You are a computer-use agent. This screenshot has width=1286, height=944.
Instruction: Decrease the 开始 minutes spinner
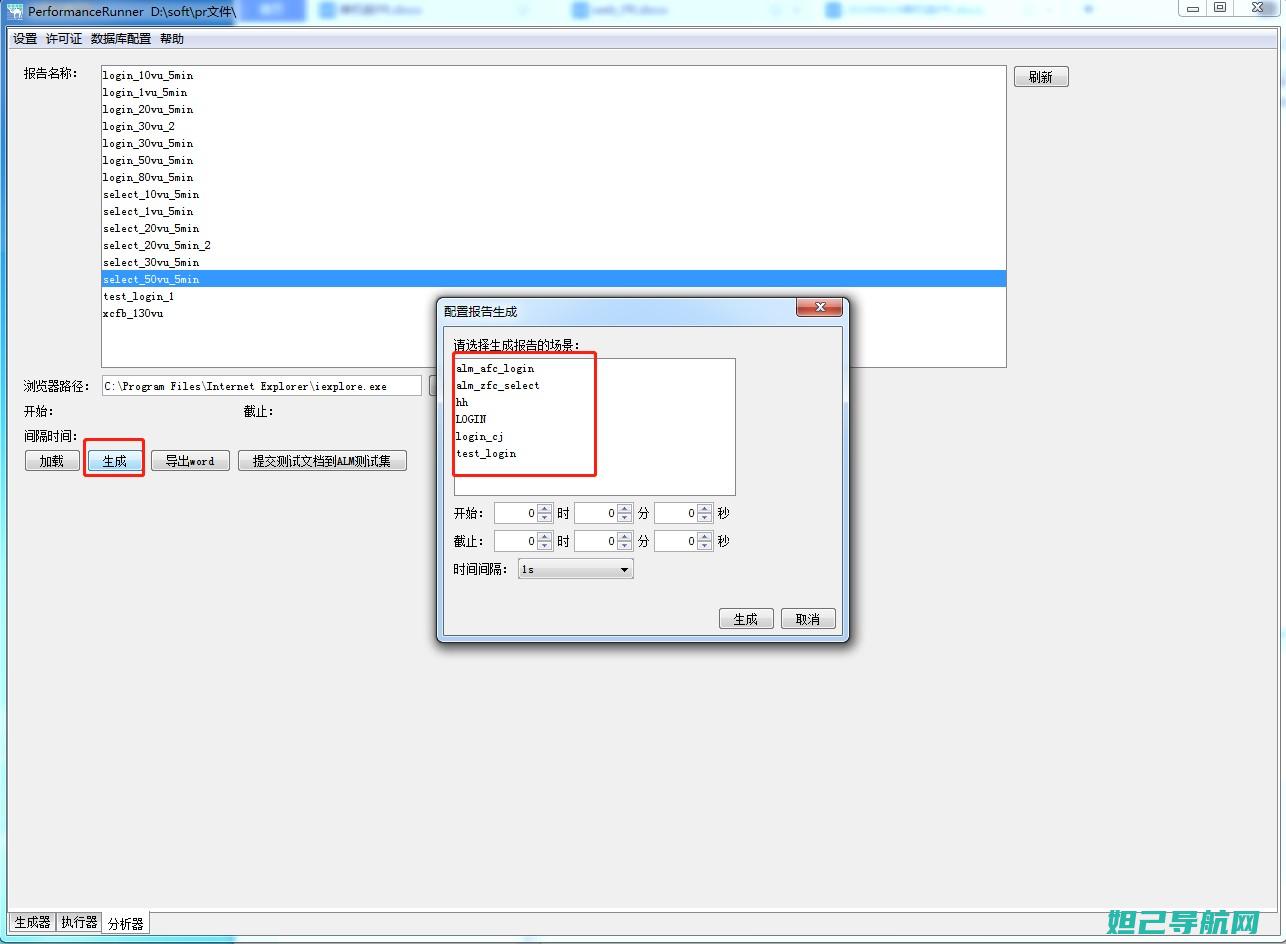coord(625,517)
